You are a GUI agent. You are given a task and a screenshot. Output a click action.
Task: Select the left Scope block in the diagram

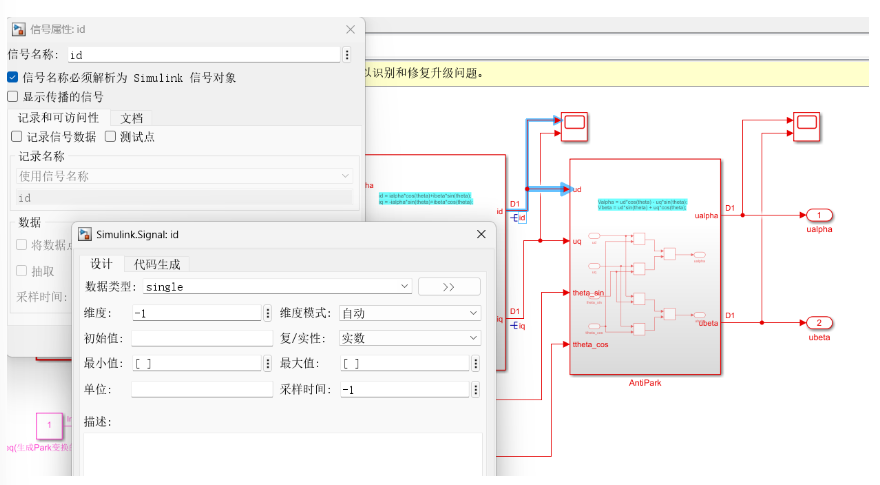(574, 126)
